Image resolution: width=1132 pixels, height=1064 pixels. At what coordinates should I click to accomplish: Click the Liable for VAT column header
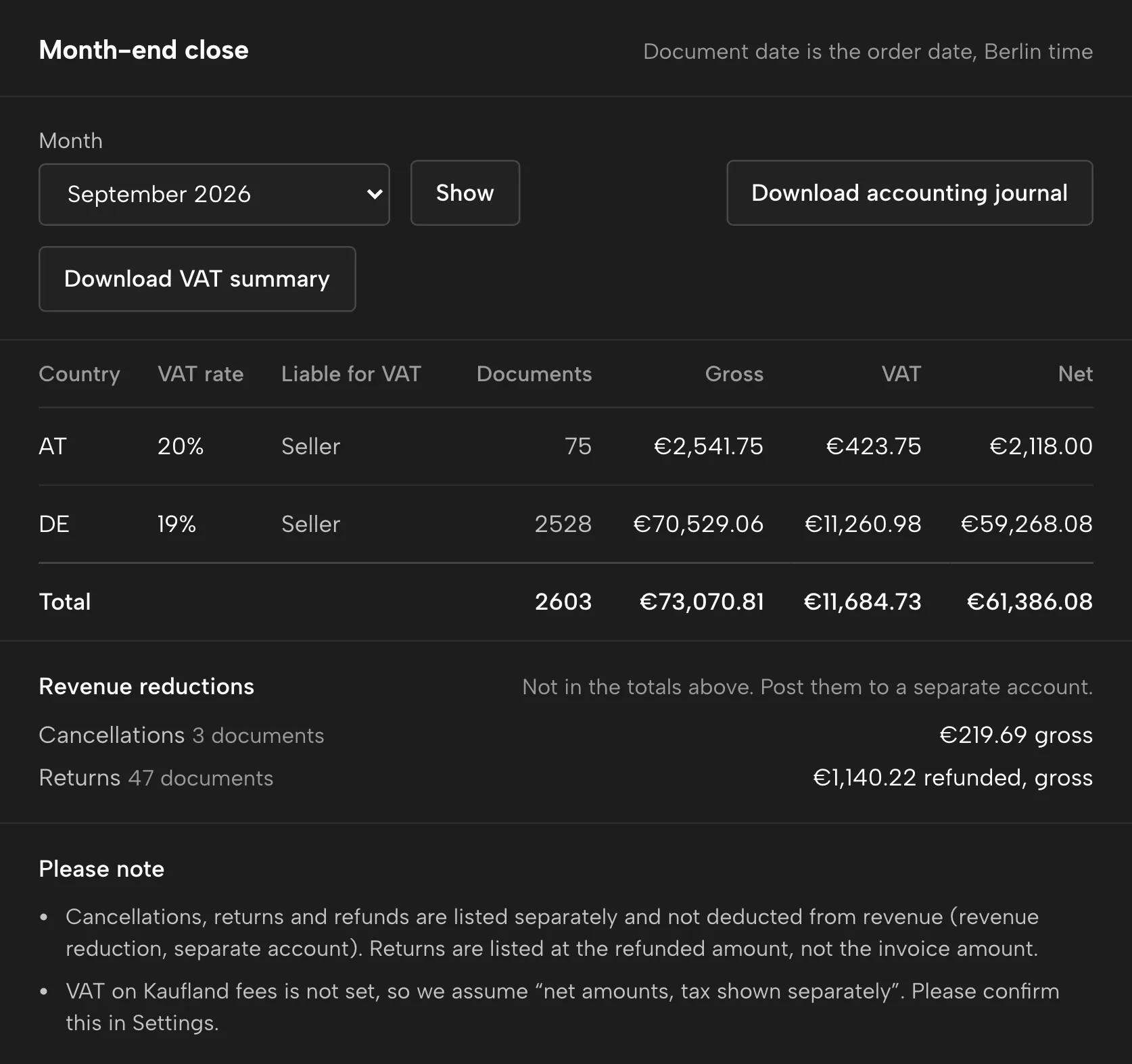click(351, 374)
